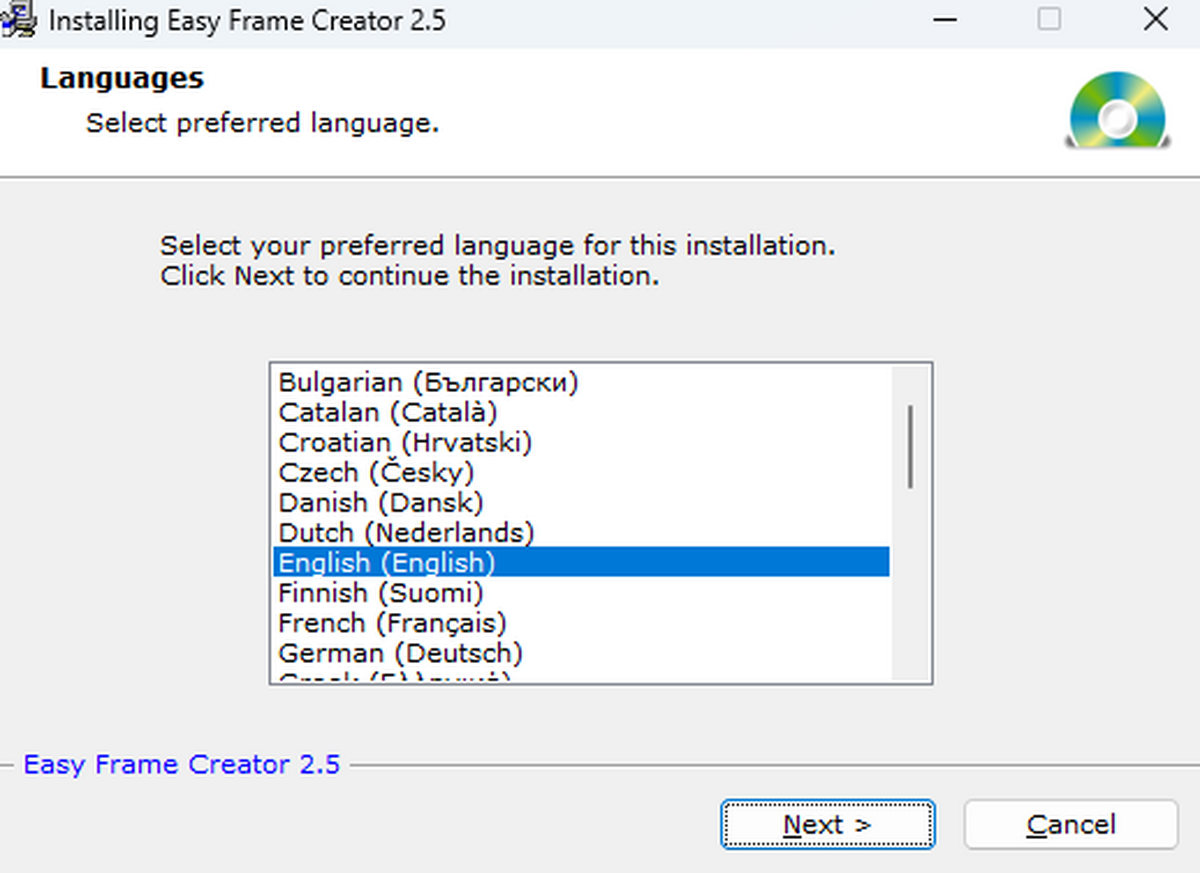Select Bulgarian (Български) in the language list
The image size is (1200, 873).
(x=581, y=382)
